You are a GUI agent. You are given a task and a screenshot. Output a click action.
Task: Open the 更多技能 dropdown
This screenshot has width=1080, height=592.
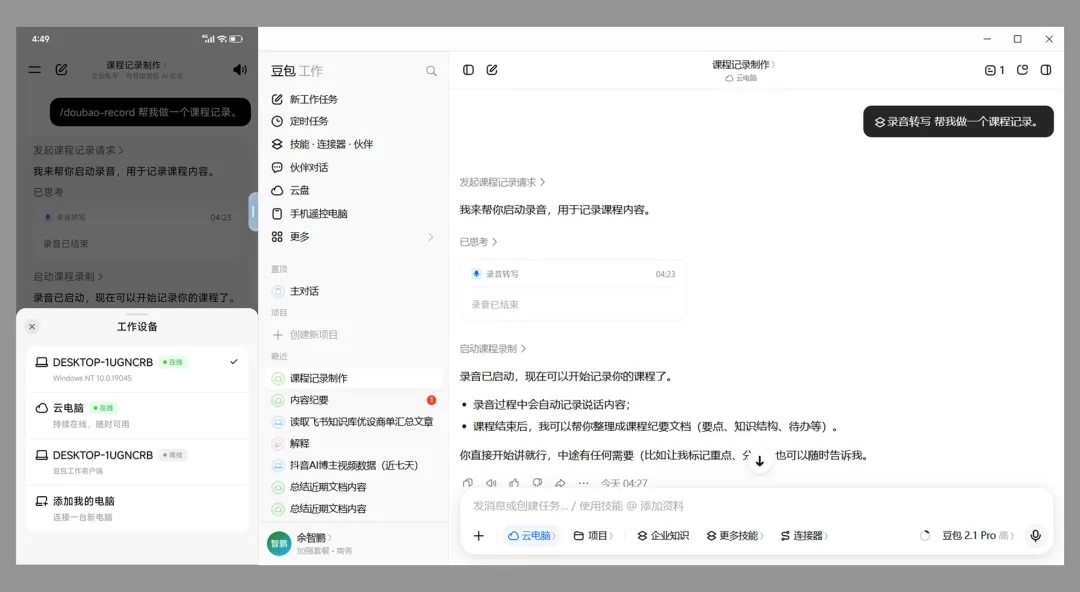(x=735, y=535)
